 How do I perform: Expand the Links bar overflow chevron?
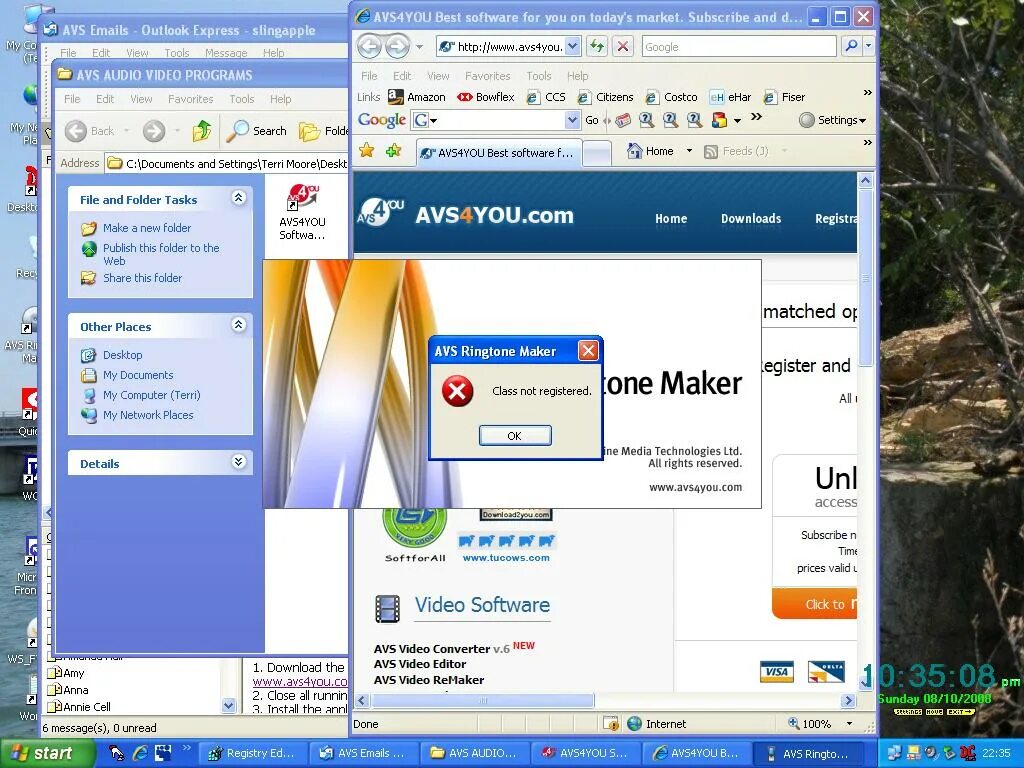pyautogui.click(x=867, y=93)
